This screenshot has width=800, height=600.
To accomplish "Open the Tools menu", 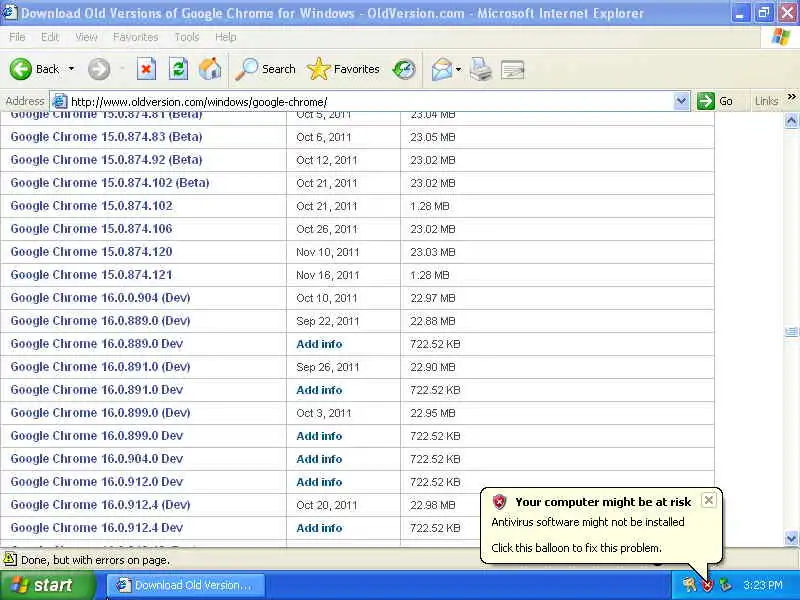I will 187,37.
